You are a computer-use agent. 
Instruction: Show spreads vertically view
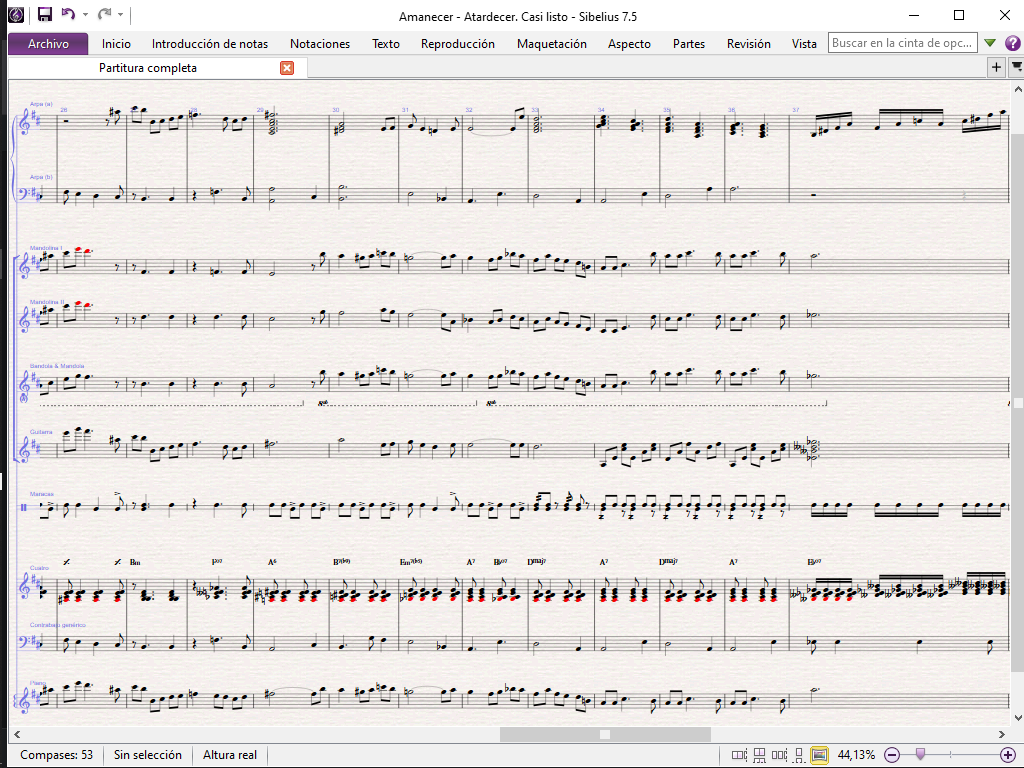tap(760, 755)
